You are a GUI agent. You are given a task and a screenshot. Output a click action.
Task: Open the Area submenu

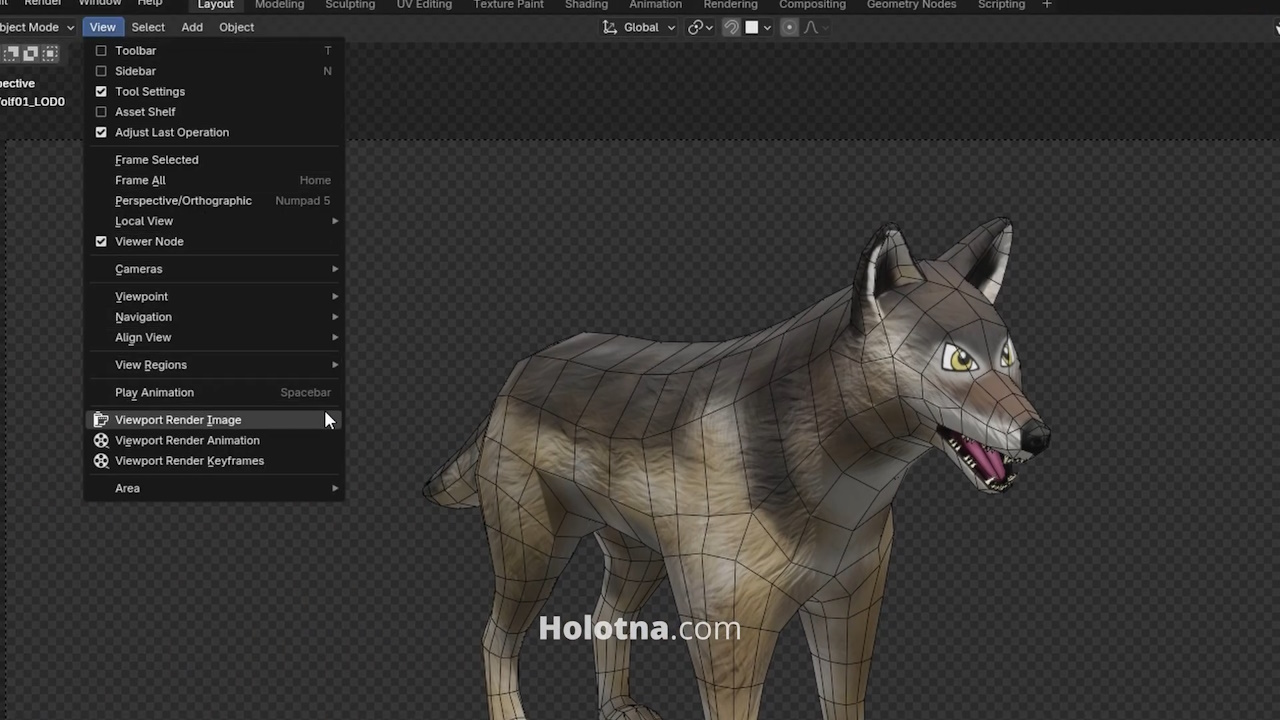click(x=213, y=488)
